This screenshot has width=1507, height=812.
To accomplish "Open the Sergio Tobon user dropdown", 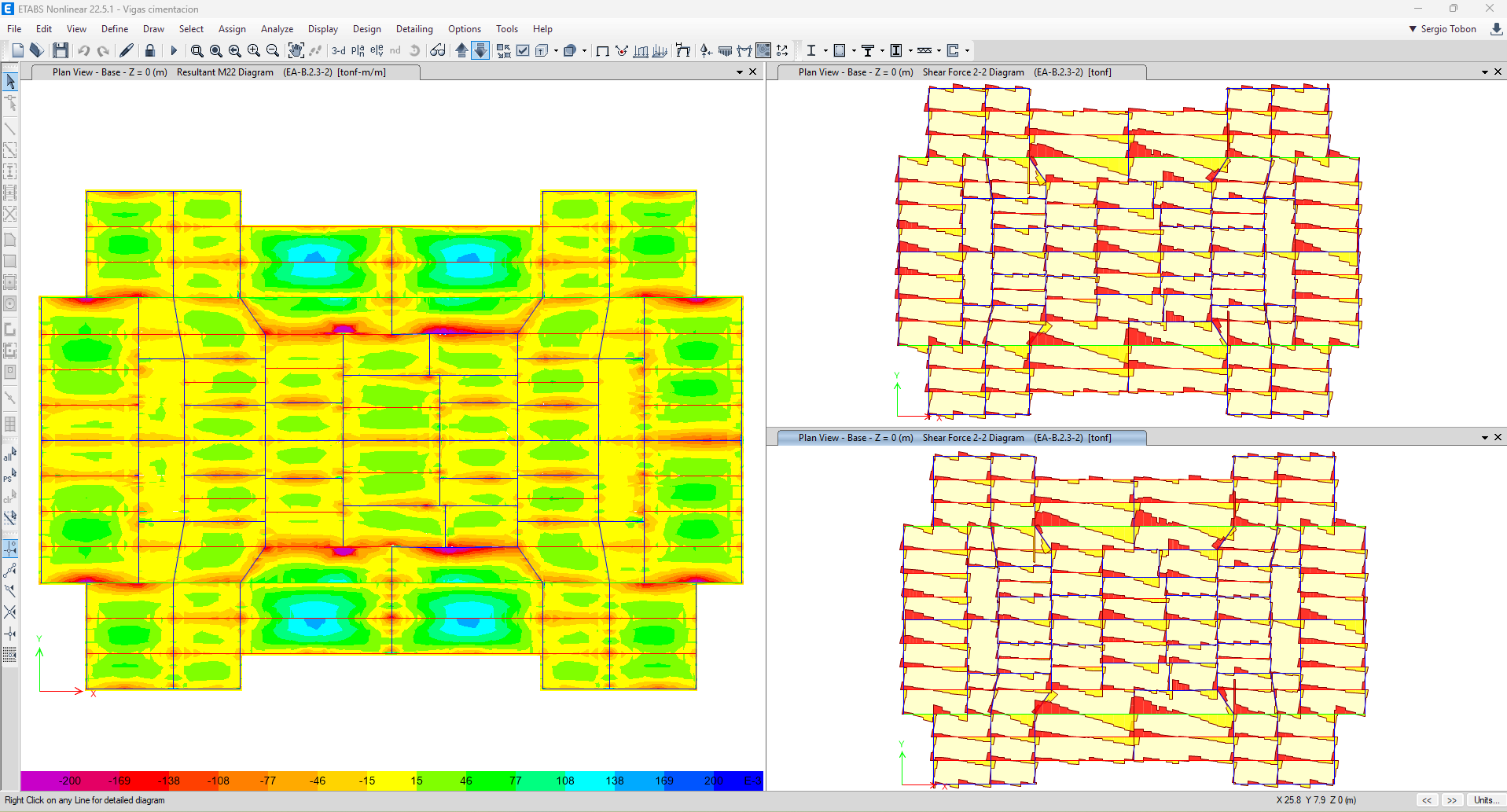I will [x=1442, y=29].
